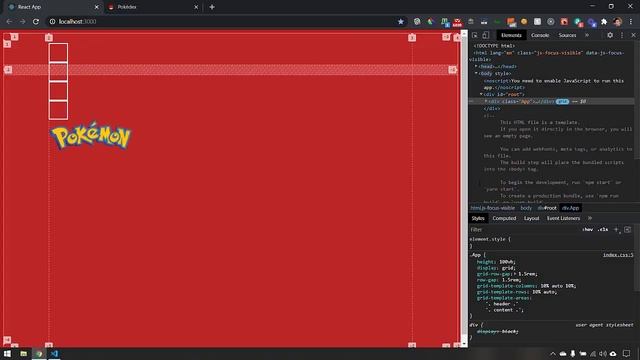Open the Event Listeners pane tab

[563, 218]
